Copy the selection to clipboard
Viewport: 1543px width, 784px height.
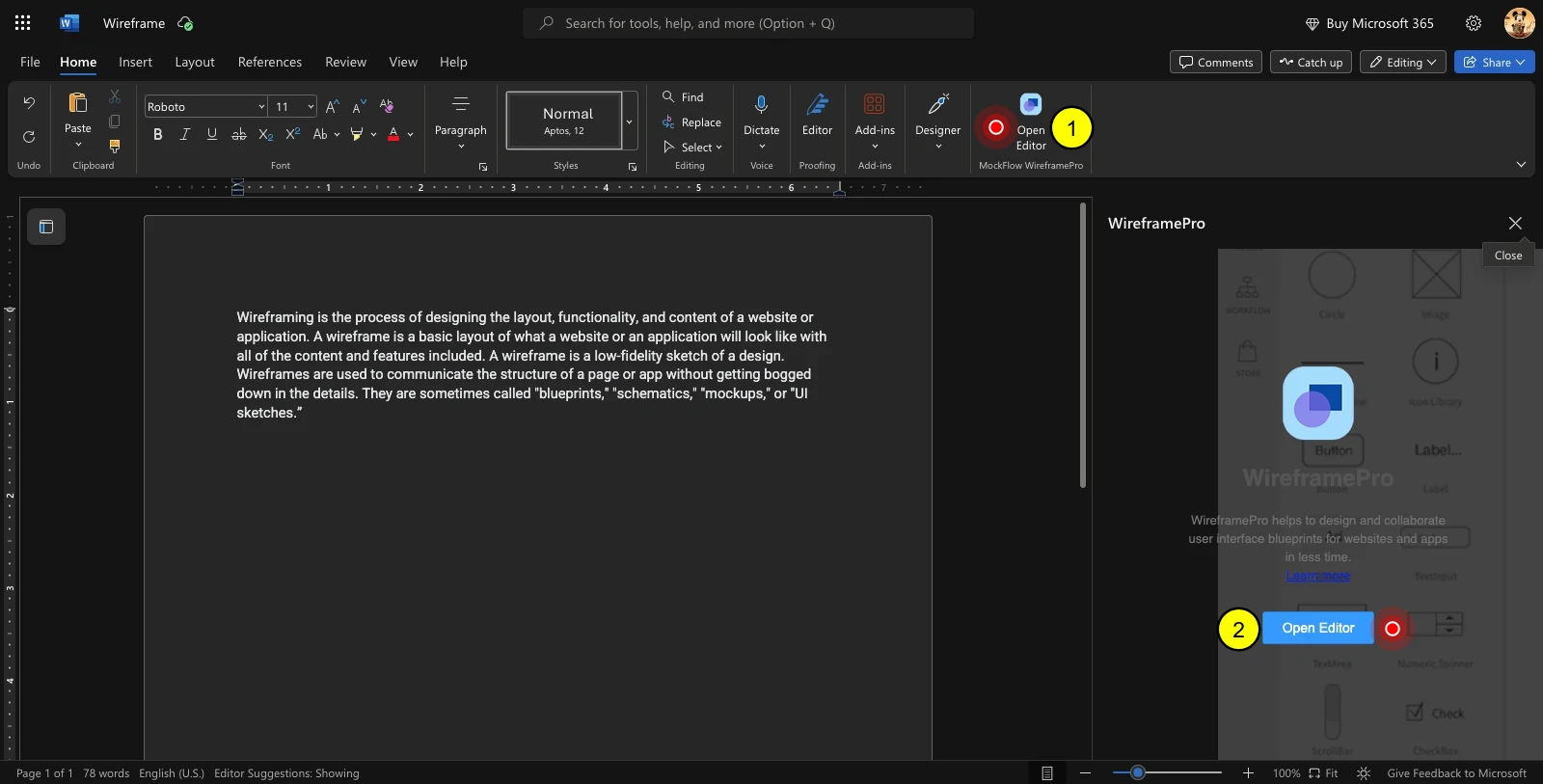(115, 122)
